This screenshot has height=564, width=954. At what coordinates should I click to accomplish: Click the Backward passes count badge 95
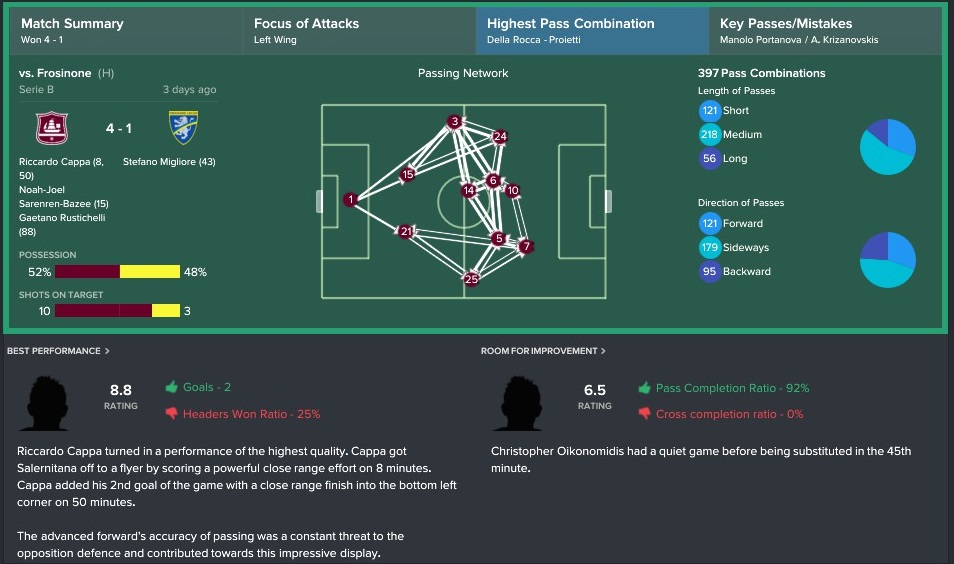(709, 271)
